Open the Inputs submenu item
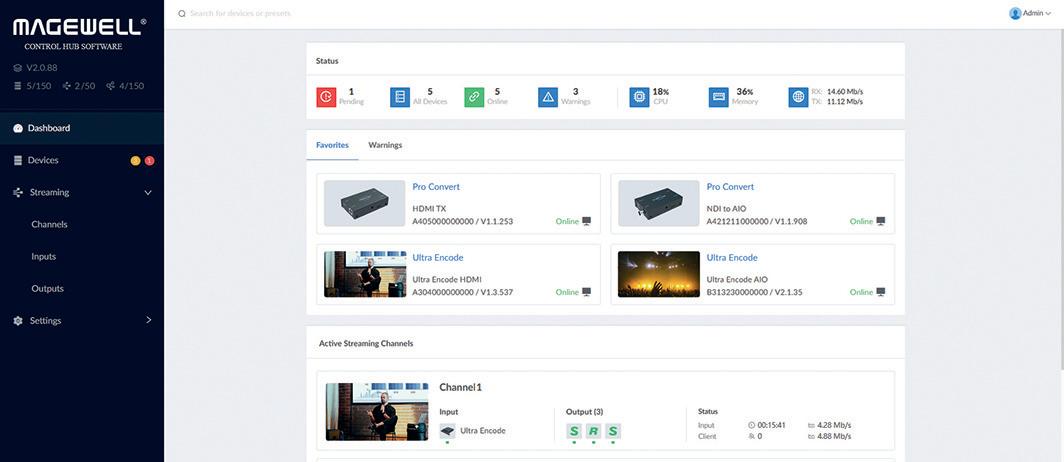The height and width of the screenshot is (462, 1064). 43,256
